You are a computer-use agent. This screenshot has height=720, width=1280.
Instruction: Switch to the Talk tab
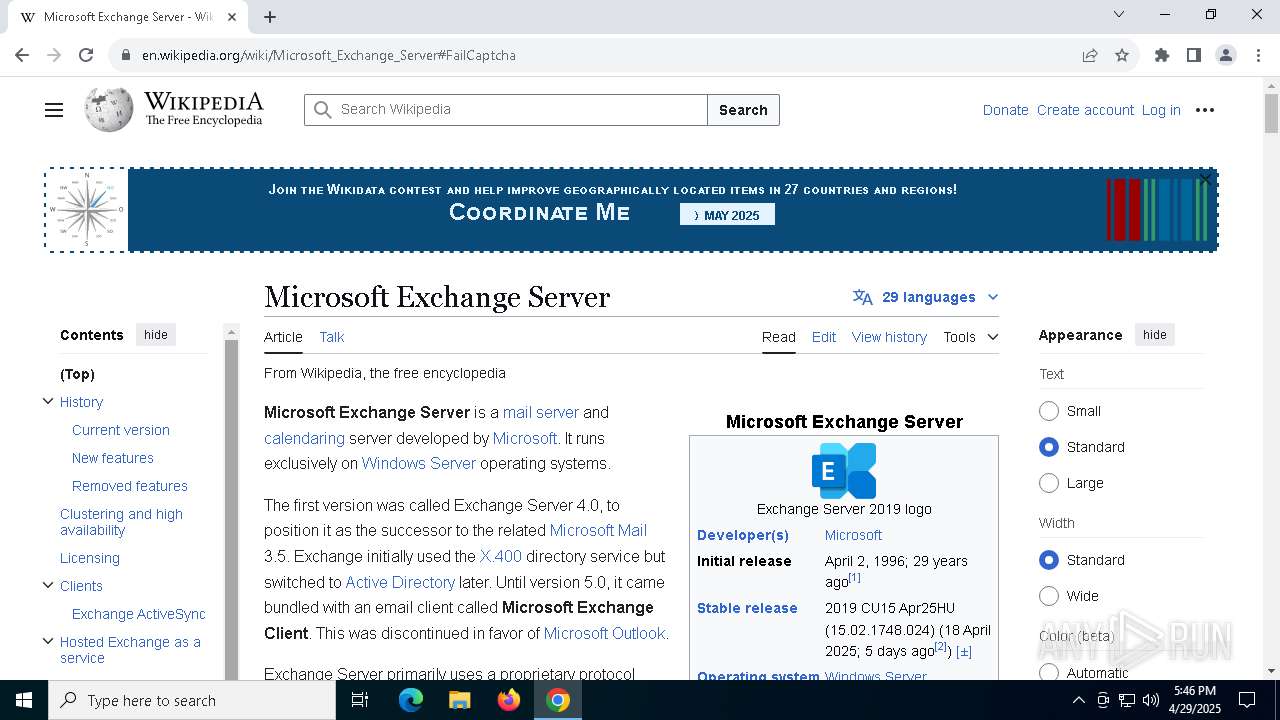click(332, 337)
